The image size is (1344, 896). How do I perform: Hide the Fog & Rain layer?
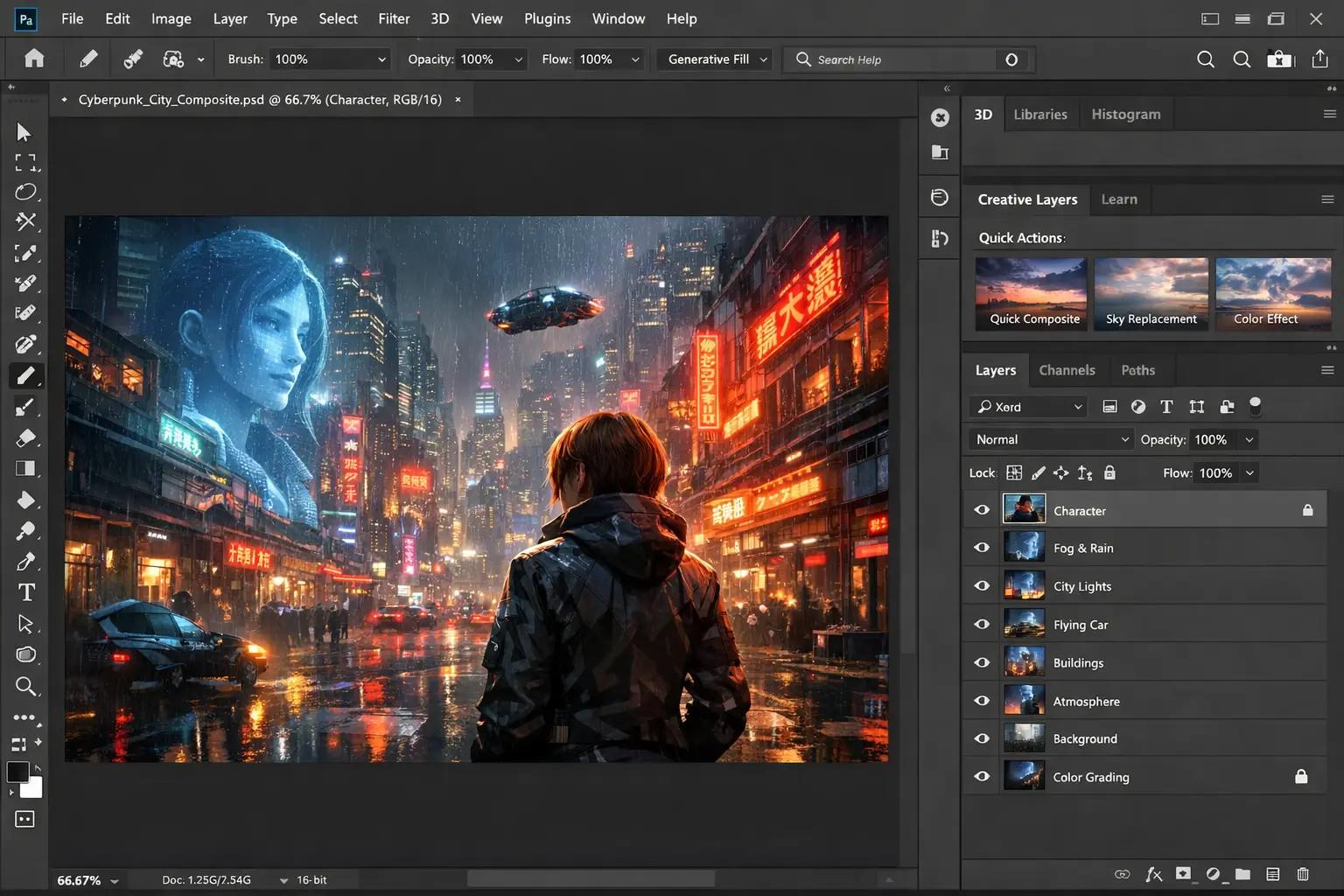(981, 547)
